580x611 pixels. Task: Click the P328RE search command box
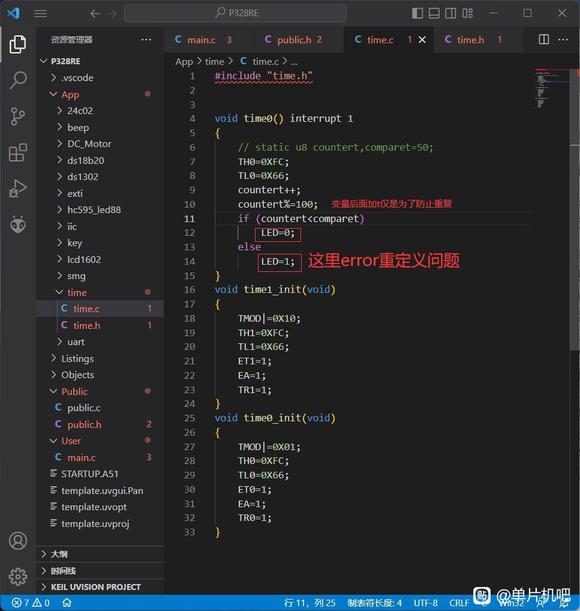(x=235, y=13)
